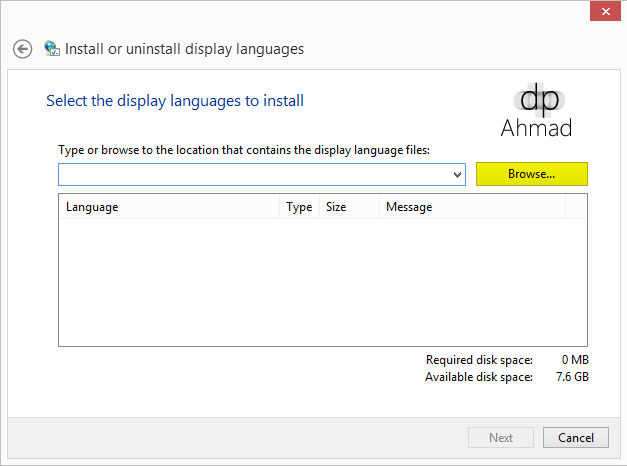Image resolution: width=627 pixels, height=466 pixels.
Task: Close the display languages window
Action: (x=601, y=12)
